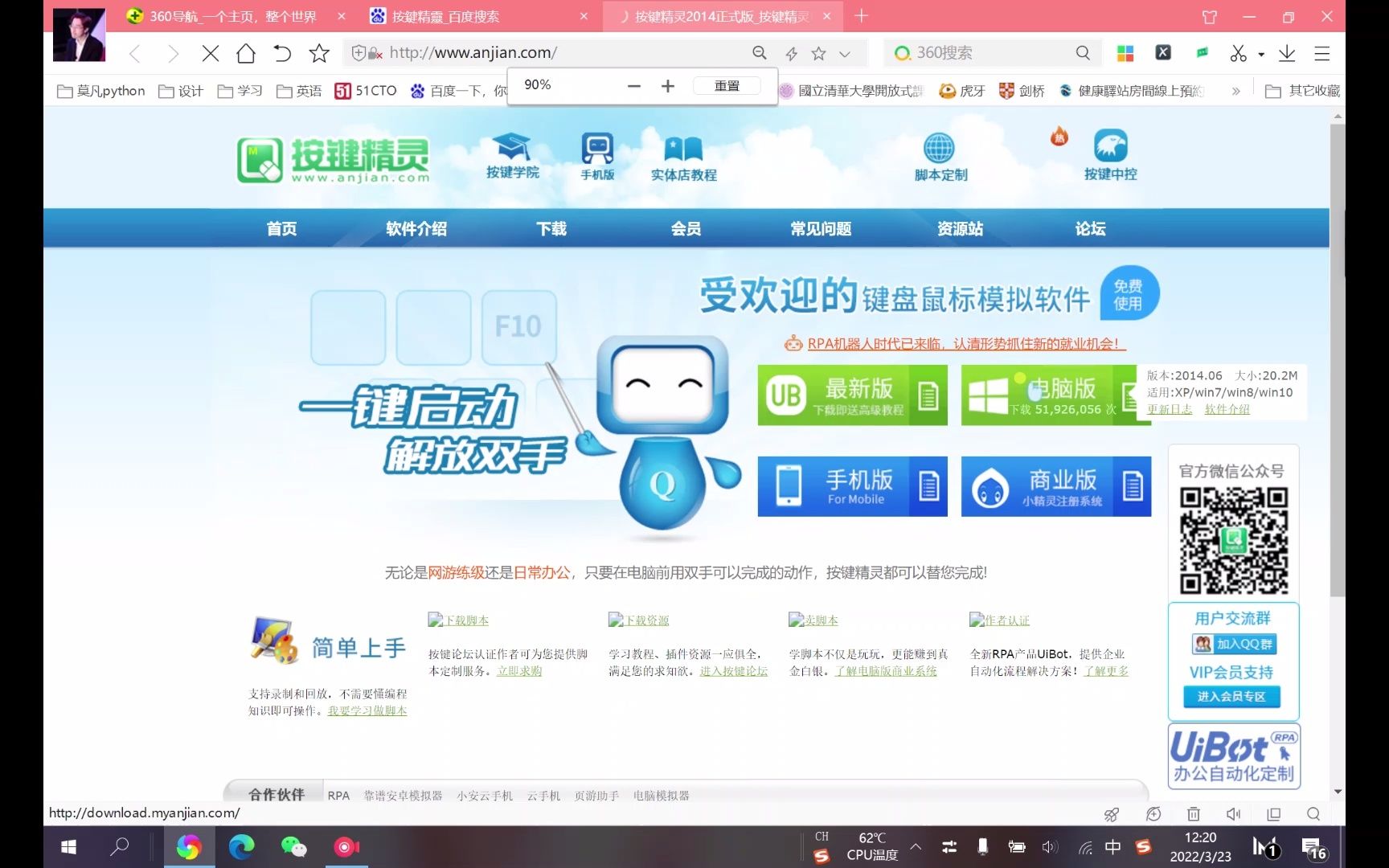Viewport: 1389px width, 868px height.
Task: Click the undo/restore page arrow icon
Action: click(x=282, y=54)
